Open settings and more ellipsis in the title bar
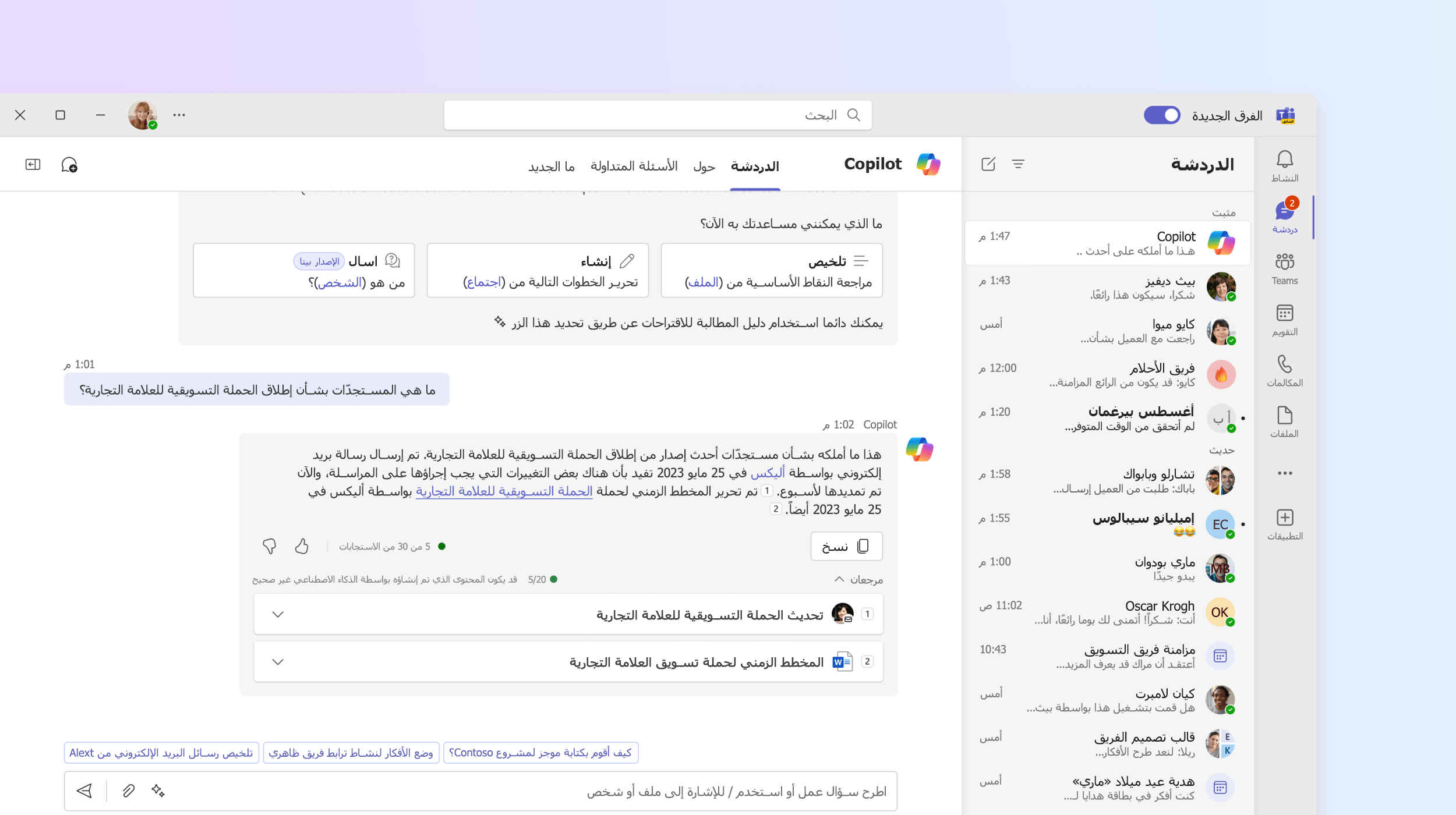Image resolution: width=1456 pixels, height=815 pixels. 179,115
